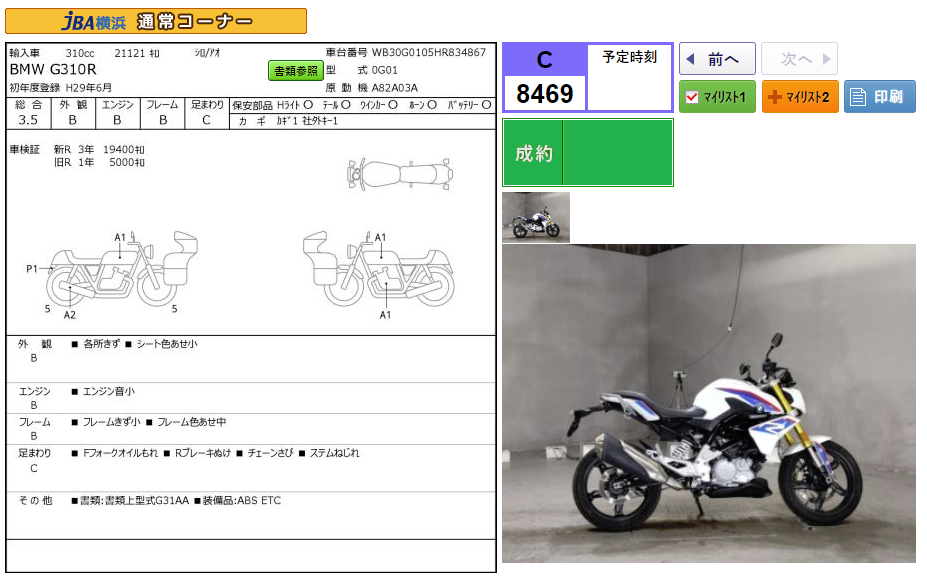Select the Fフォークオイルもれ suspension note
This screenshot has height=579, width=927.
point(121,453)
